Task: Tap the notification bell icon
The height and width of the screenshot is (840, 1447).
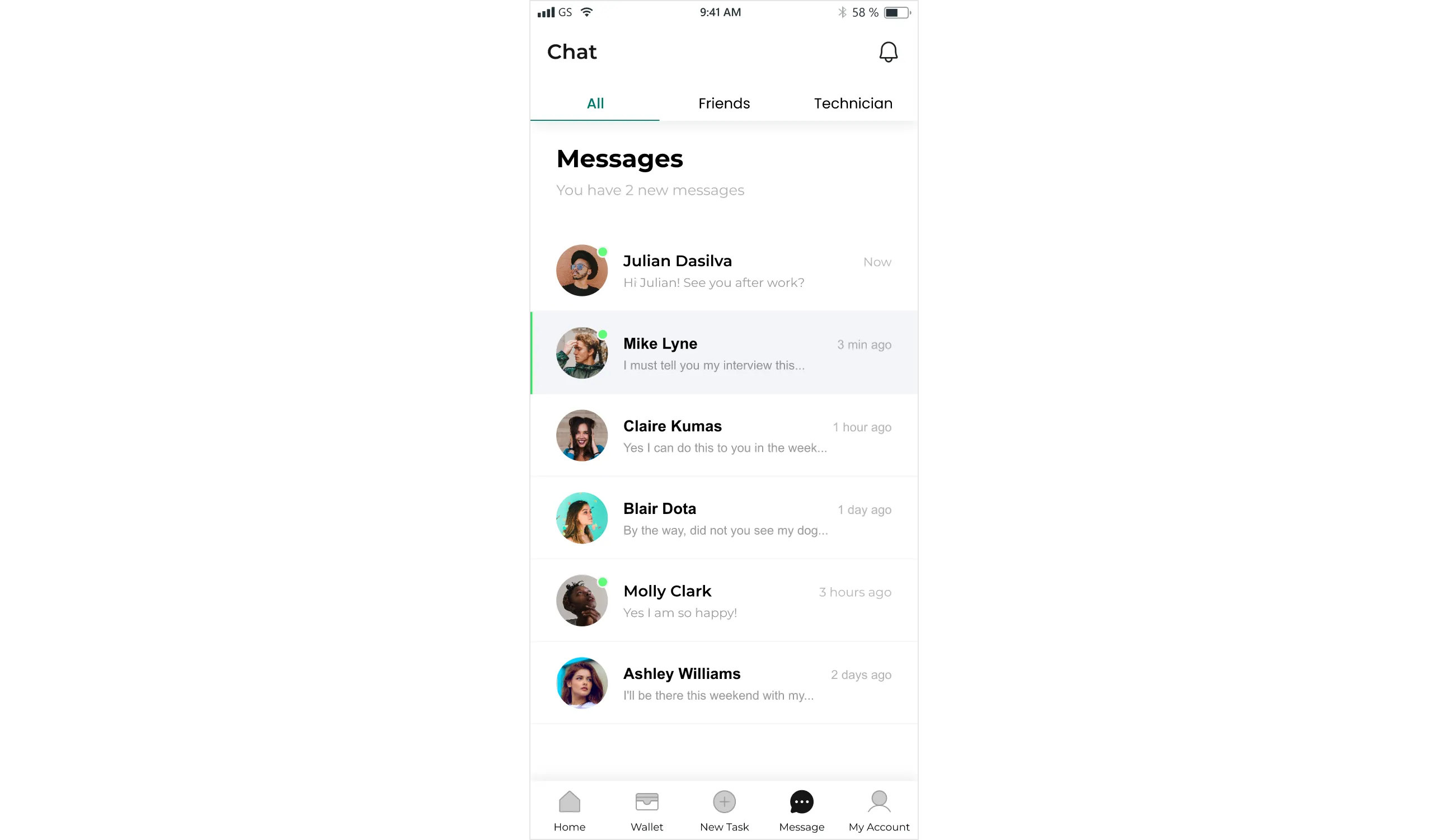Action: [887, 52]
